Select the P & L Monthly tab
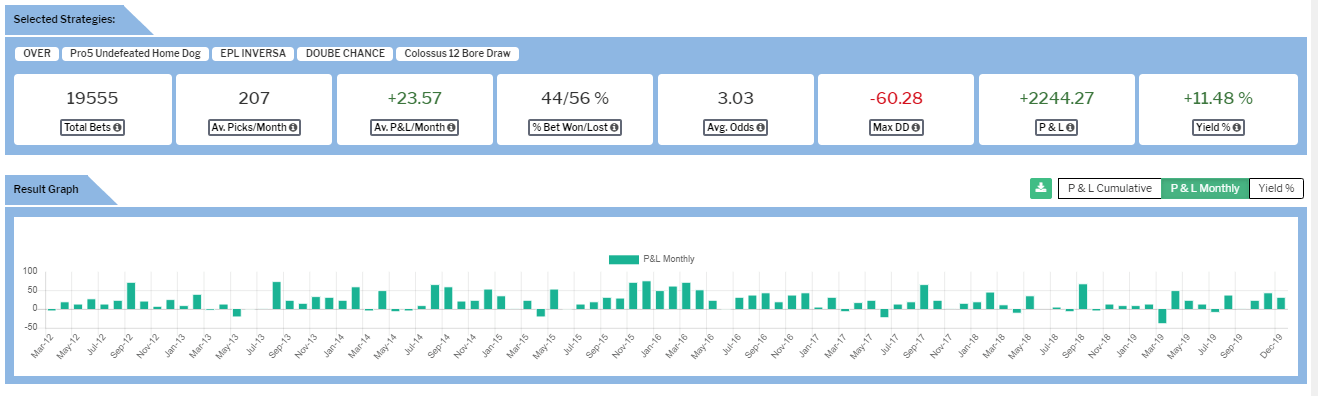The image size is (1318, 396). pyautogui.click(x=1205, y=188)
